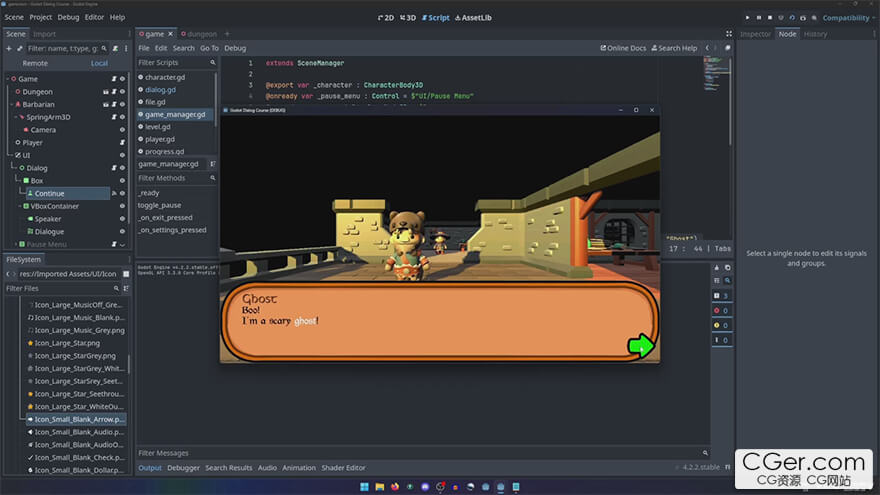
Task: Click Search Help button
Action: click(x=674, y=48)
